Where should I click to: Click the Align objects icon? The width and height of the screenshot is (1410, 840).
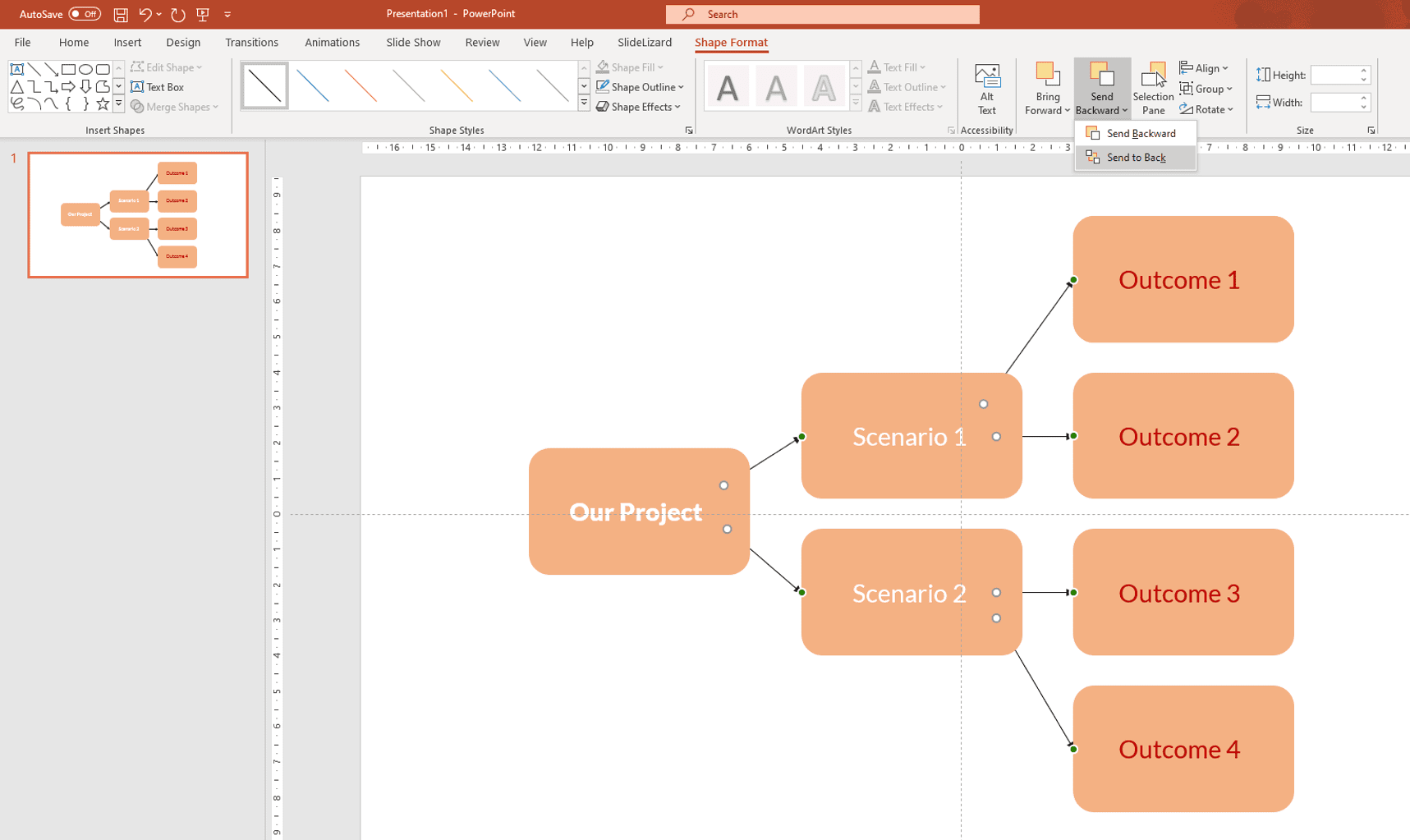tap(1185, 67)
